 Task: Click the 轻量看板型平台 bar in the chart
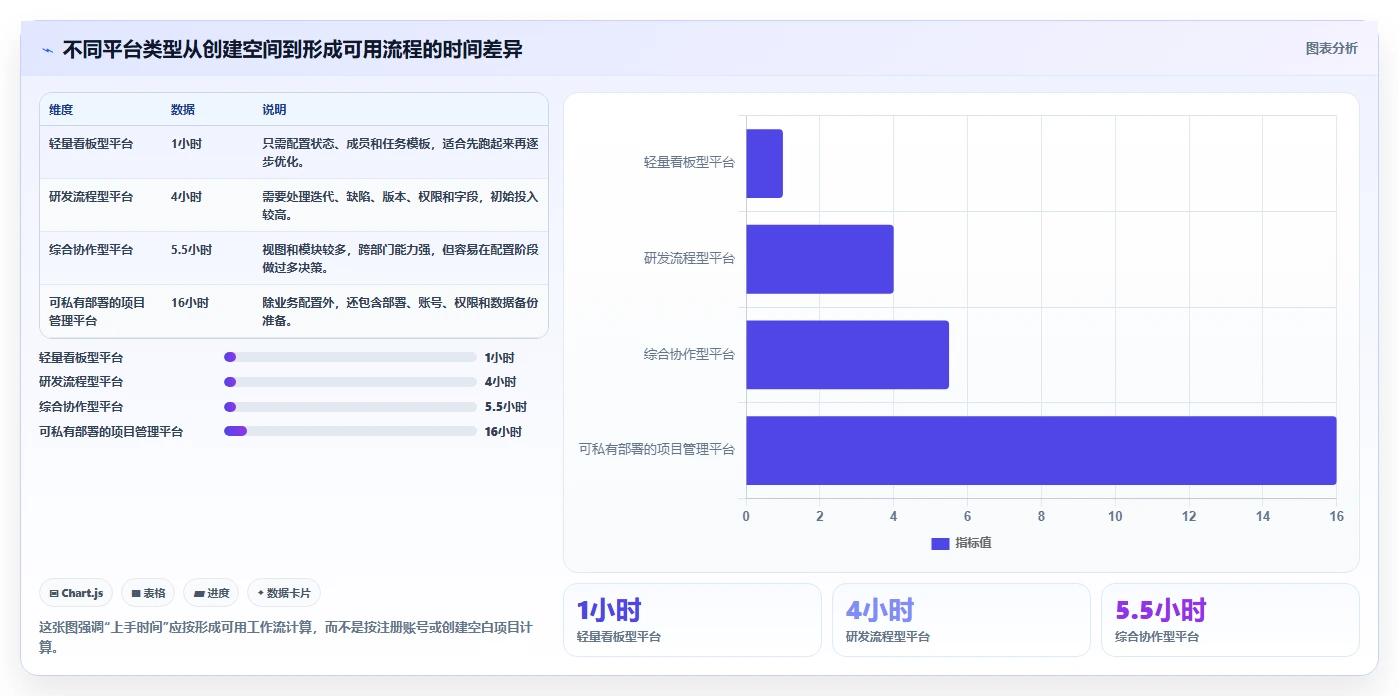(764, 163)
